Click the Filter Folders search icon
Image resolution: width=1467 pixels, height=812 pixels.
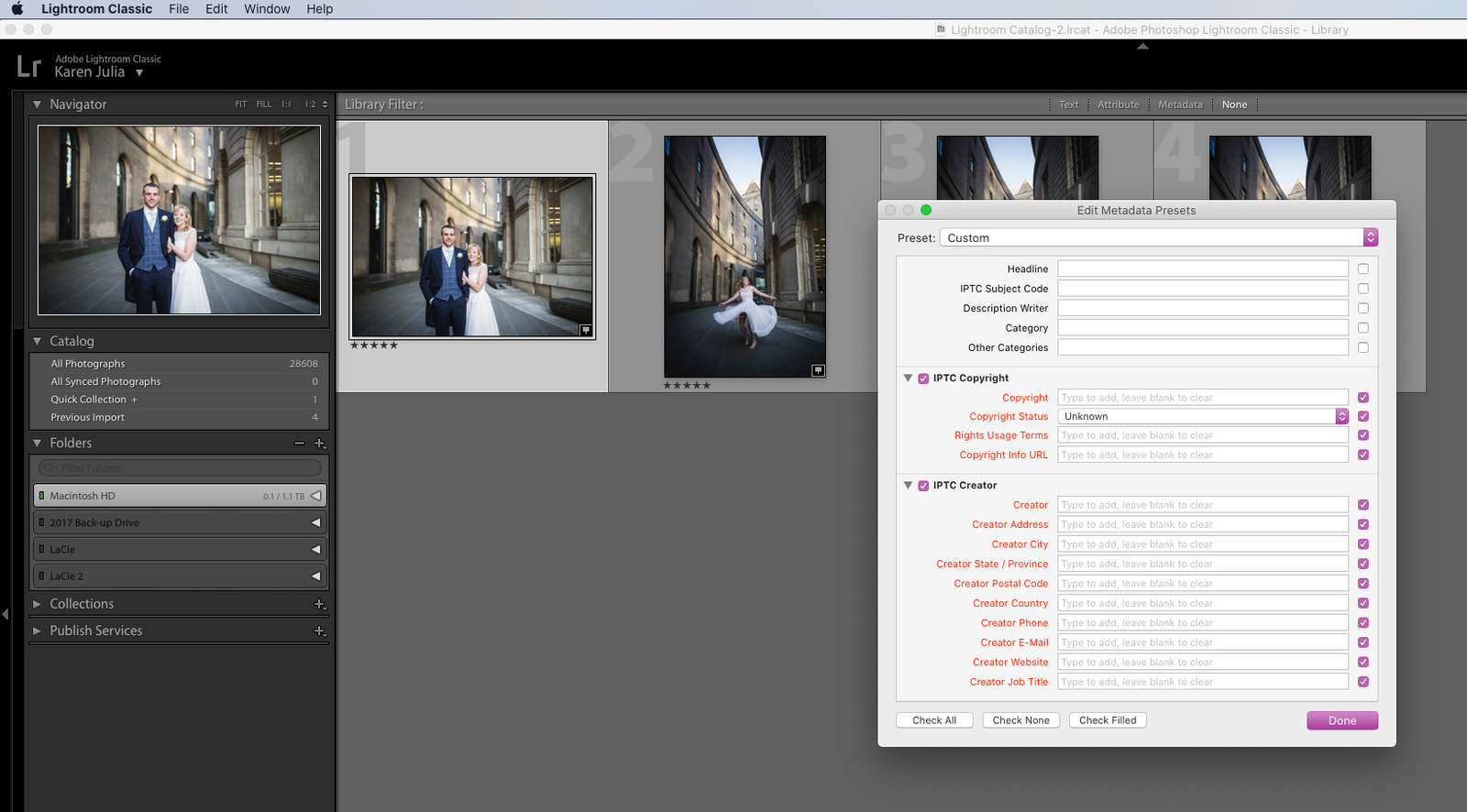click(50, 468)
